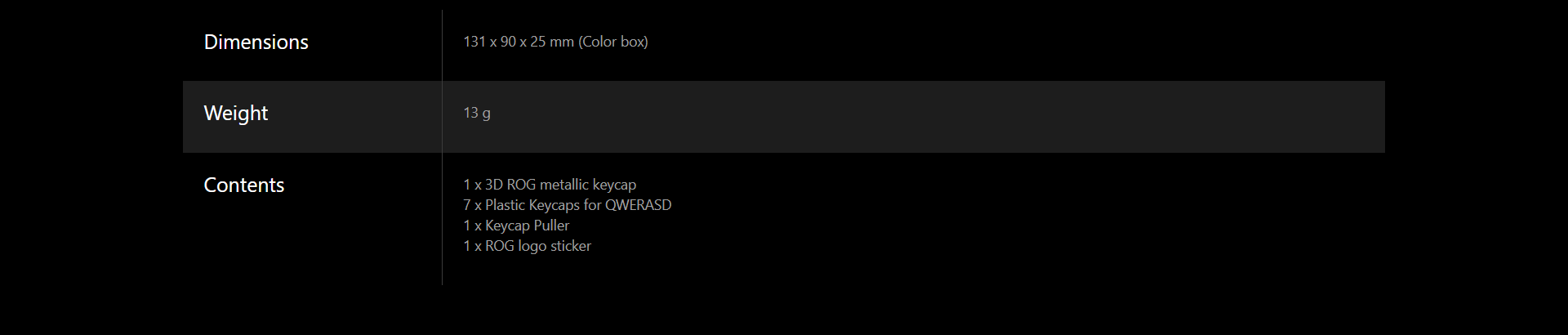Click the 1 x Keycap Puller line
Image resolution: width=1568 pixels, height=335 pixels.
click(516, 226)
